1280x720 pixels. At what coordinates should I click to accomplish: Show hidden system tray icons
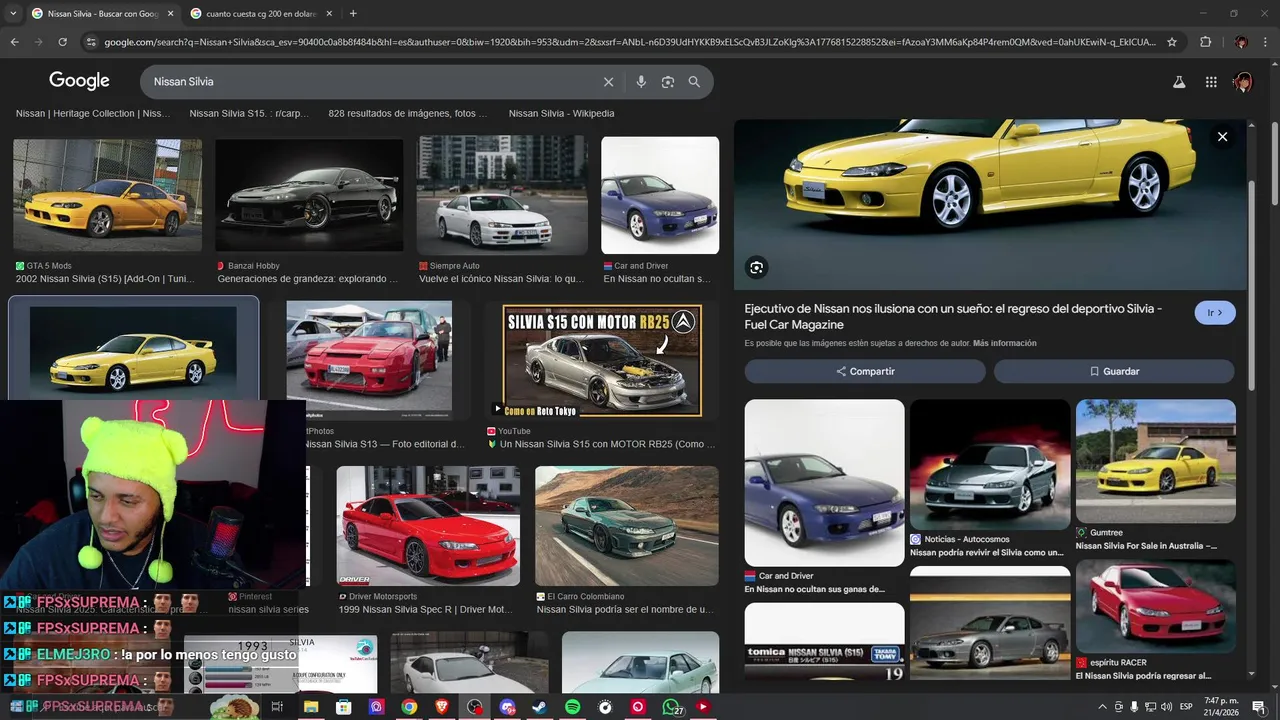click(x=1103, y=707)
